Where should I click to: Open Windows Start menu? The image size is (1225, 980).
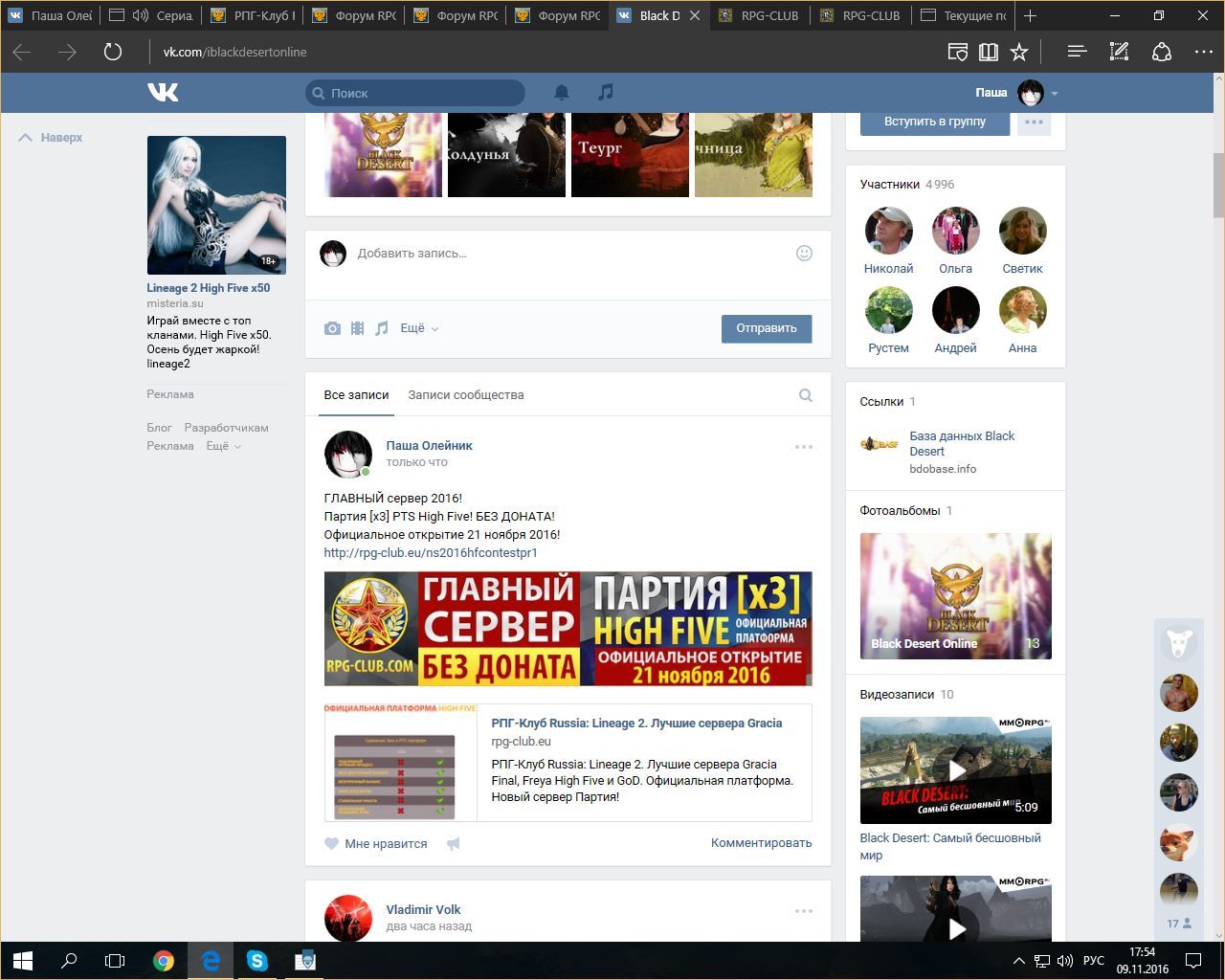point(23,961)
